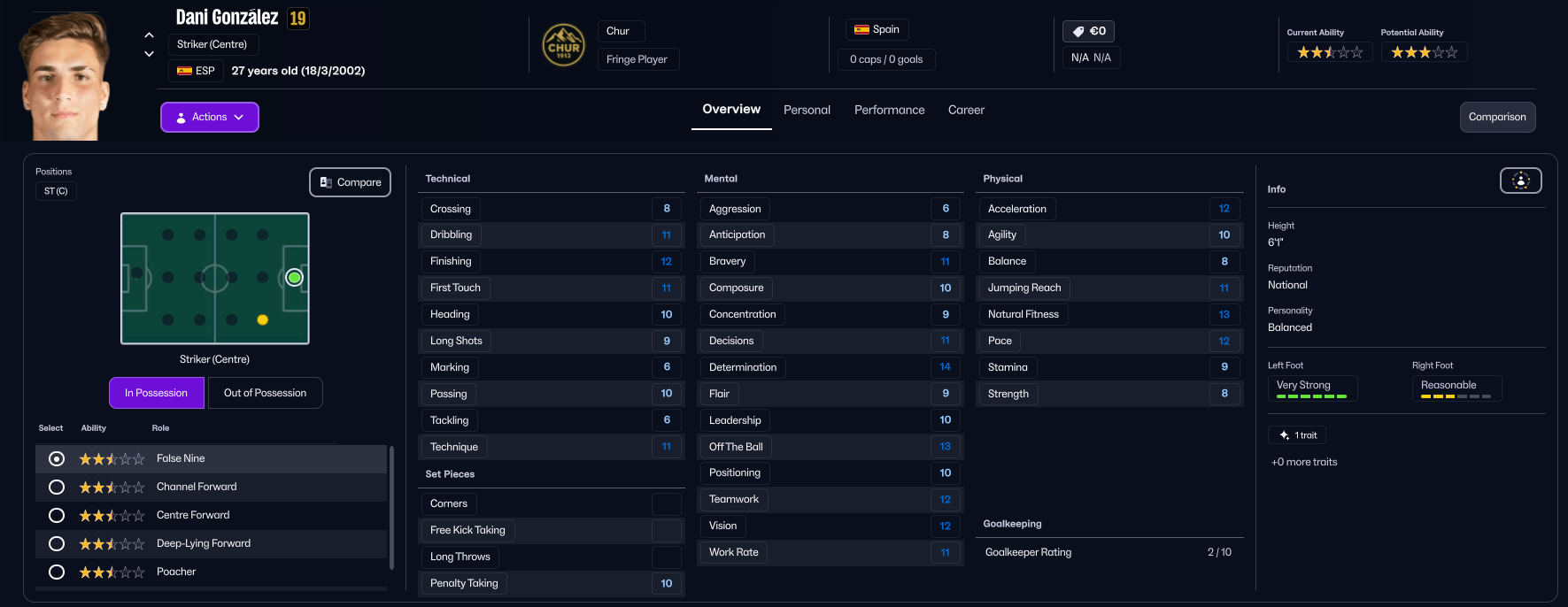Click the traits sparkle icon
Screen dimensions: 1568x607
(x=1284, y=435)
